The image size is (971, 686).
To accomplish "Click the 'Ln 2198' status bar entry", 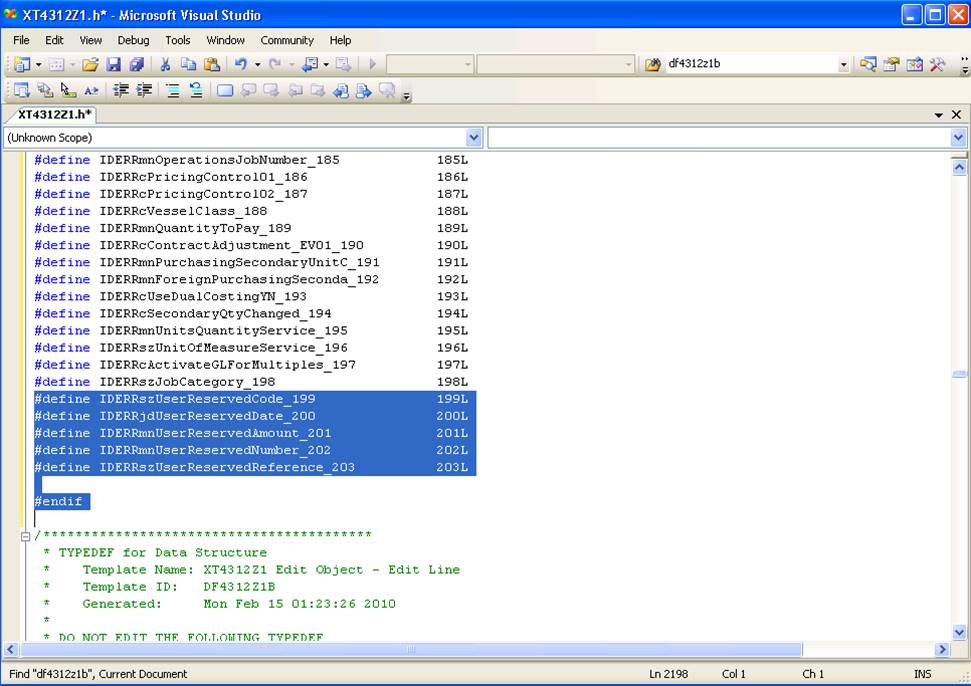I will click(668, 674).
